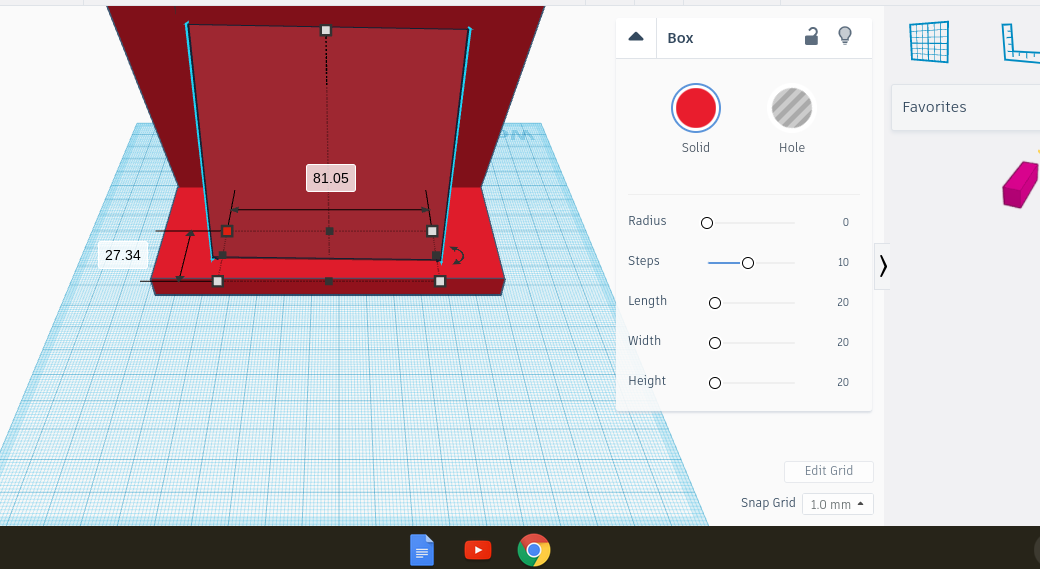
Task: Click the red selected corner handle
Action: [227, 231]
